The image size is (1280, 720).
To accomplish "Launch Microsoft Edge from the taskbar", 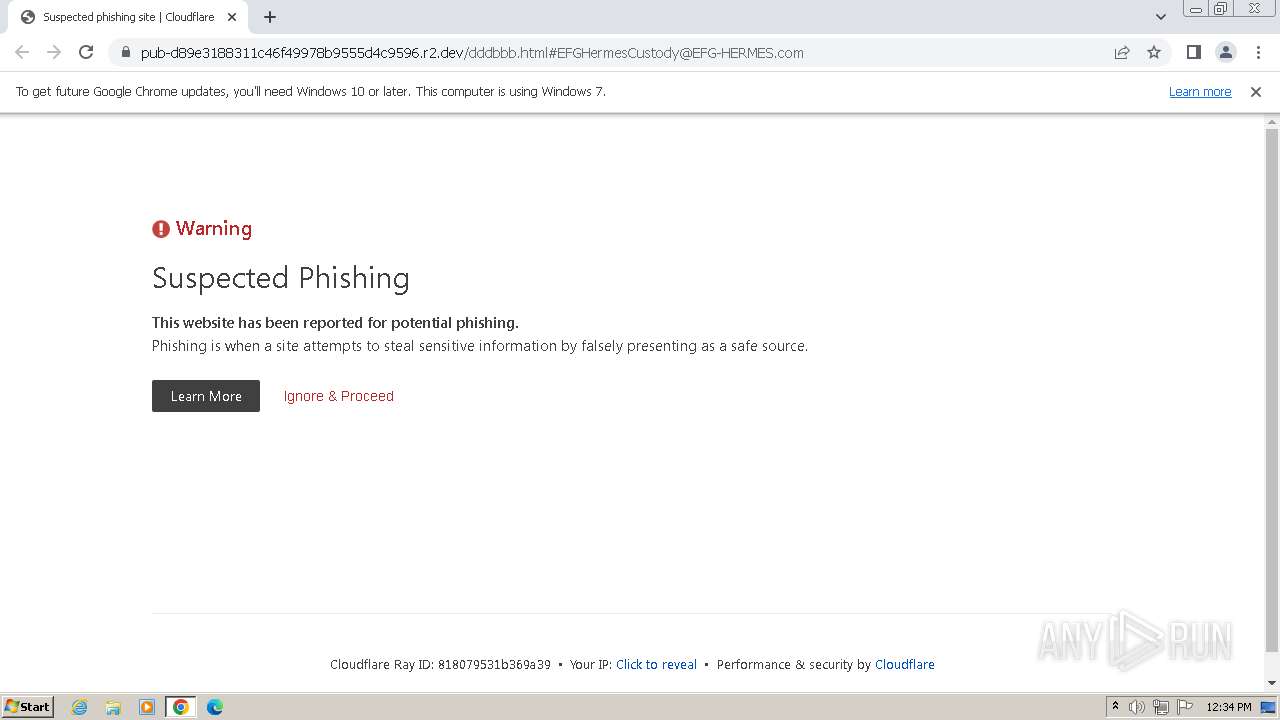I will coord(214,707).
